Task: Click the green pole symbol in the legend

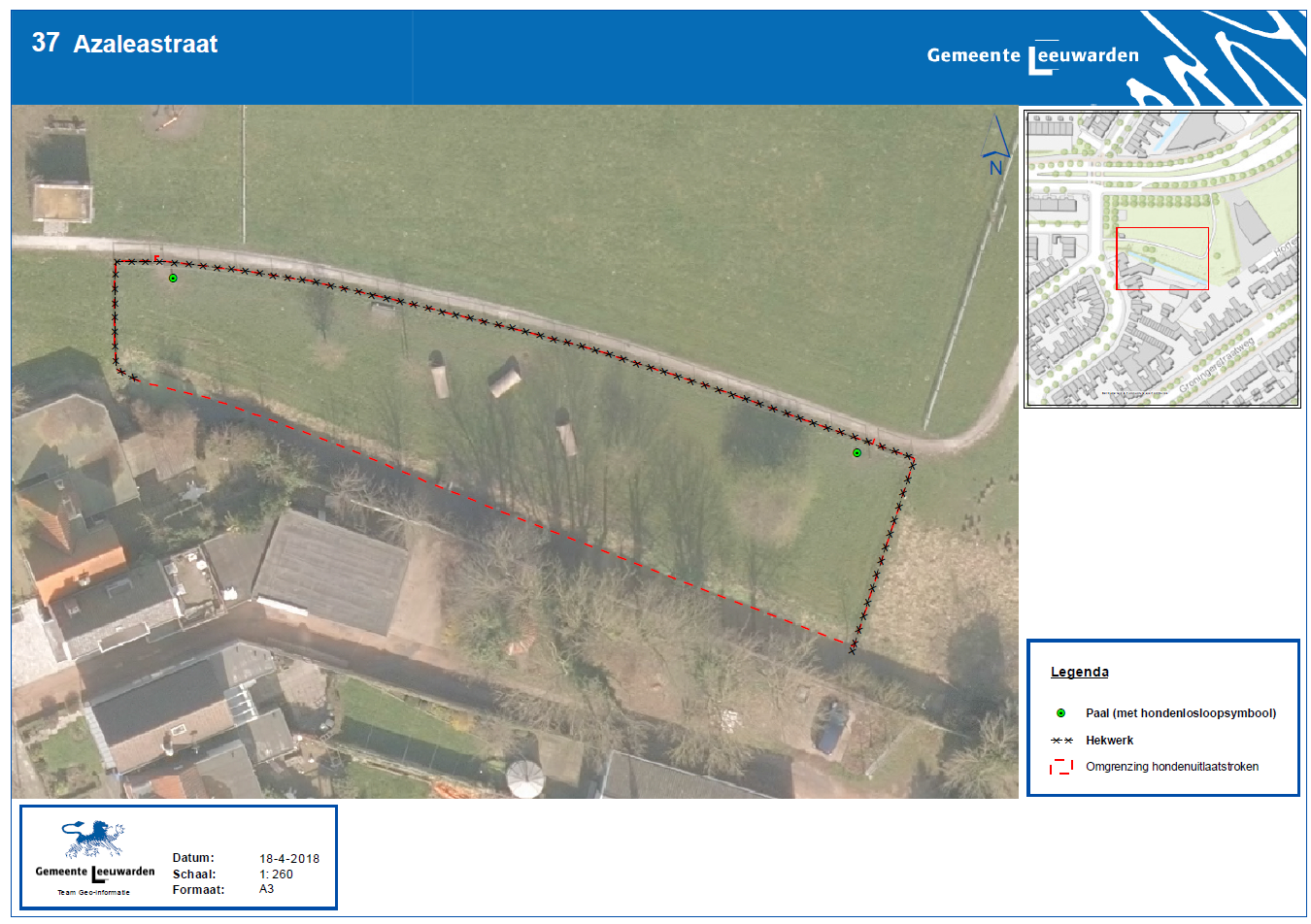Action: coord(1060,713)
